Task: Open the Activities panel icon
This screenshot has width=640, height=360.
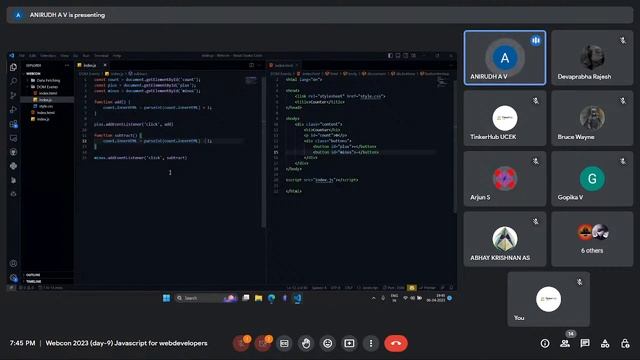Action: point(605,344)
